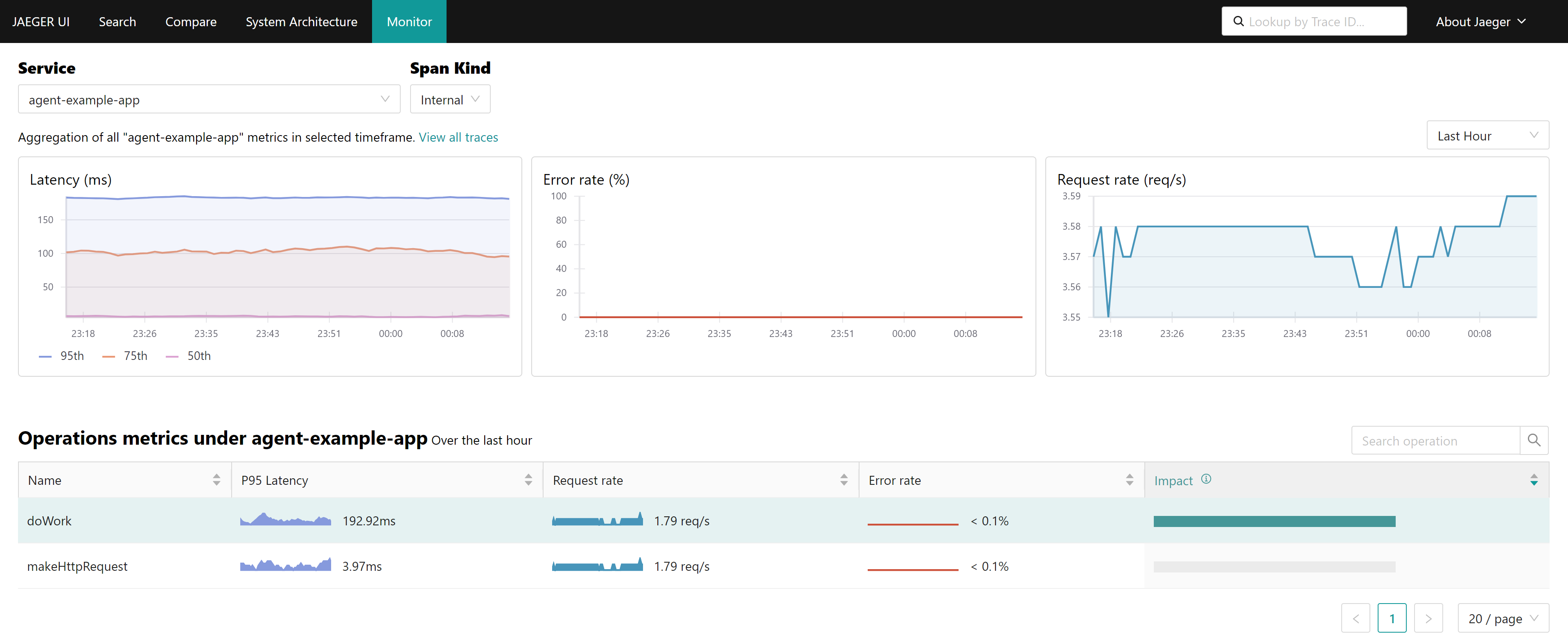1568x640 pixels.
Task: Sort by Request rate column arrows
Action: tap(843, 480)
